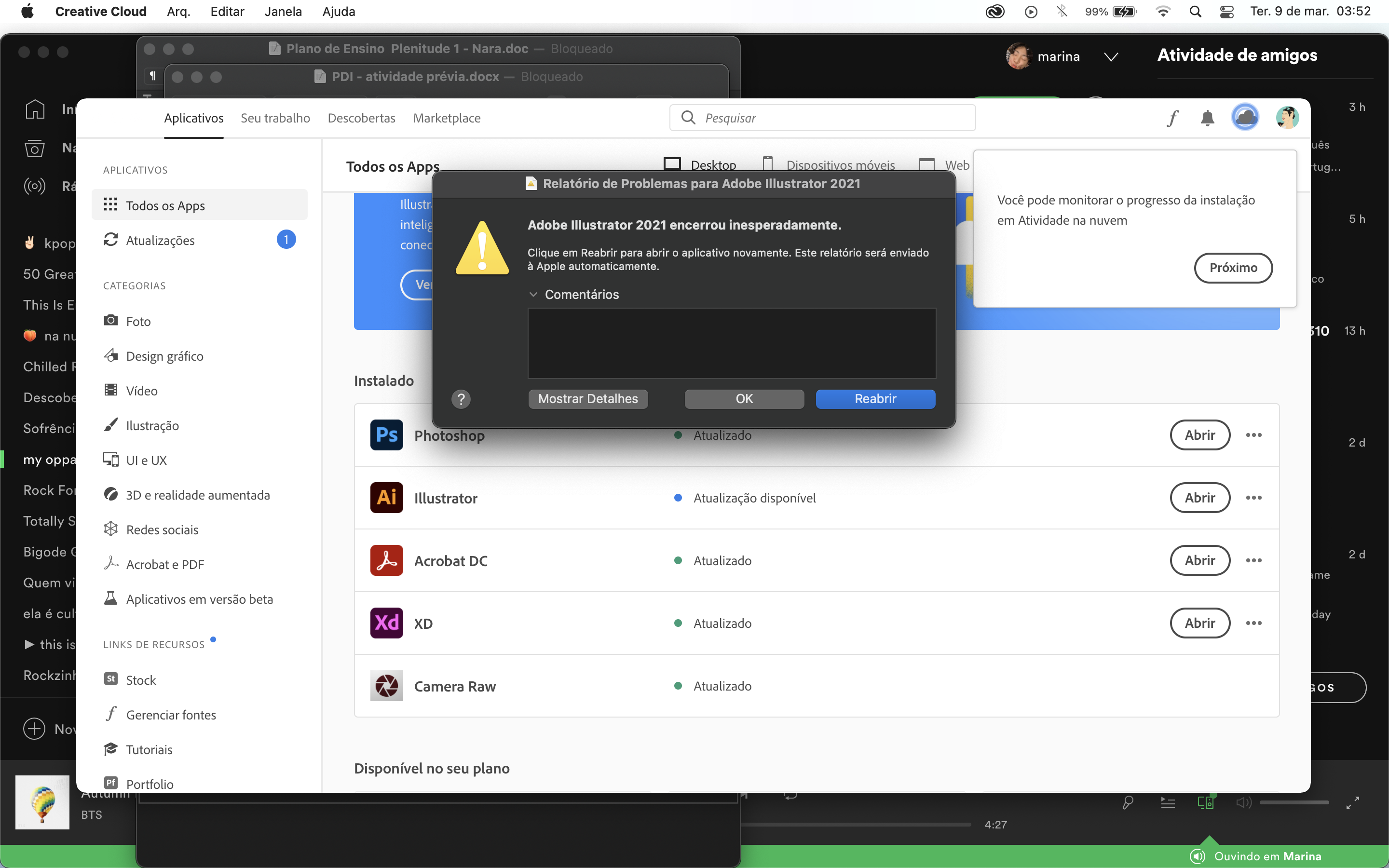Open the Janela menu in menu bar

[283, 11]
